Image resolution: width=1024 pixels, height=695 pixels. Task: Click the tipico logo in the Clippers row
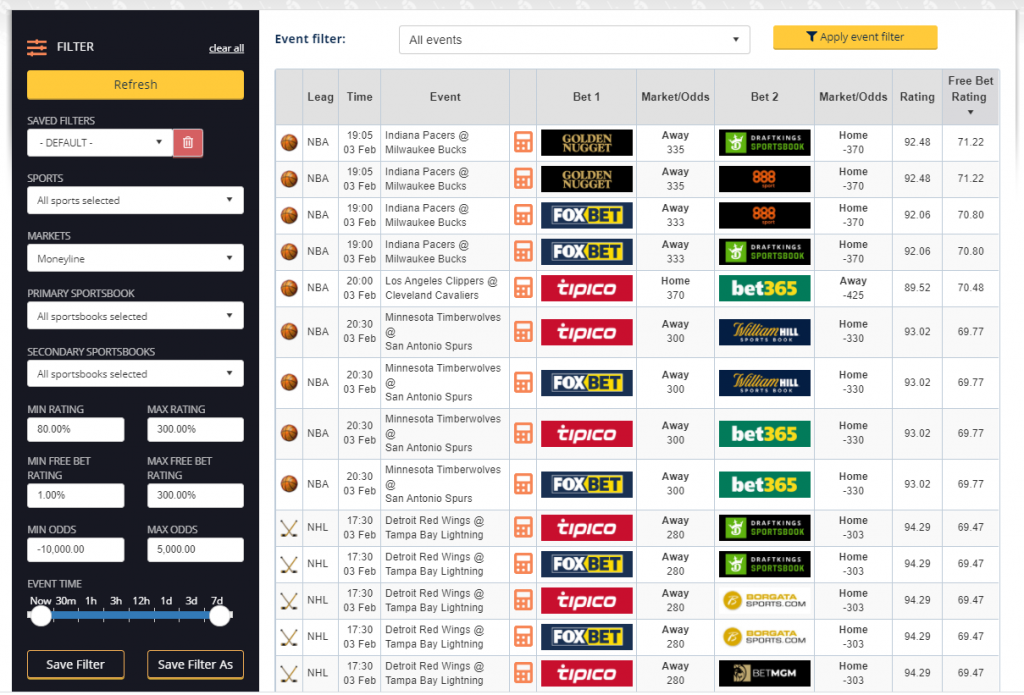coord(586,288)
